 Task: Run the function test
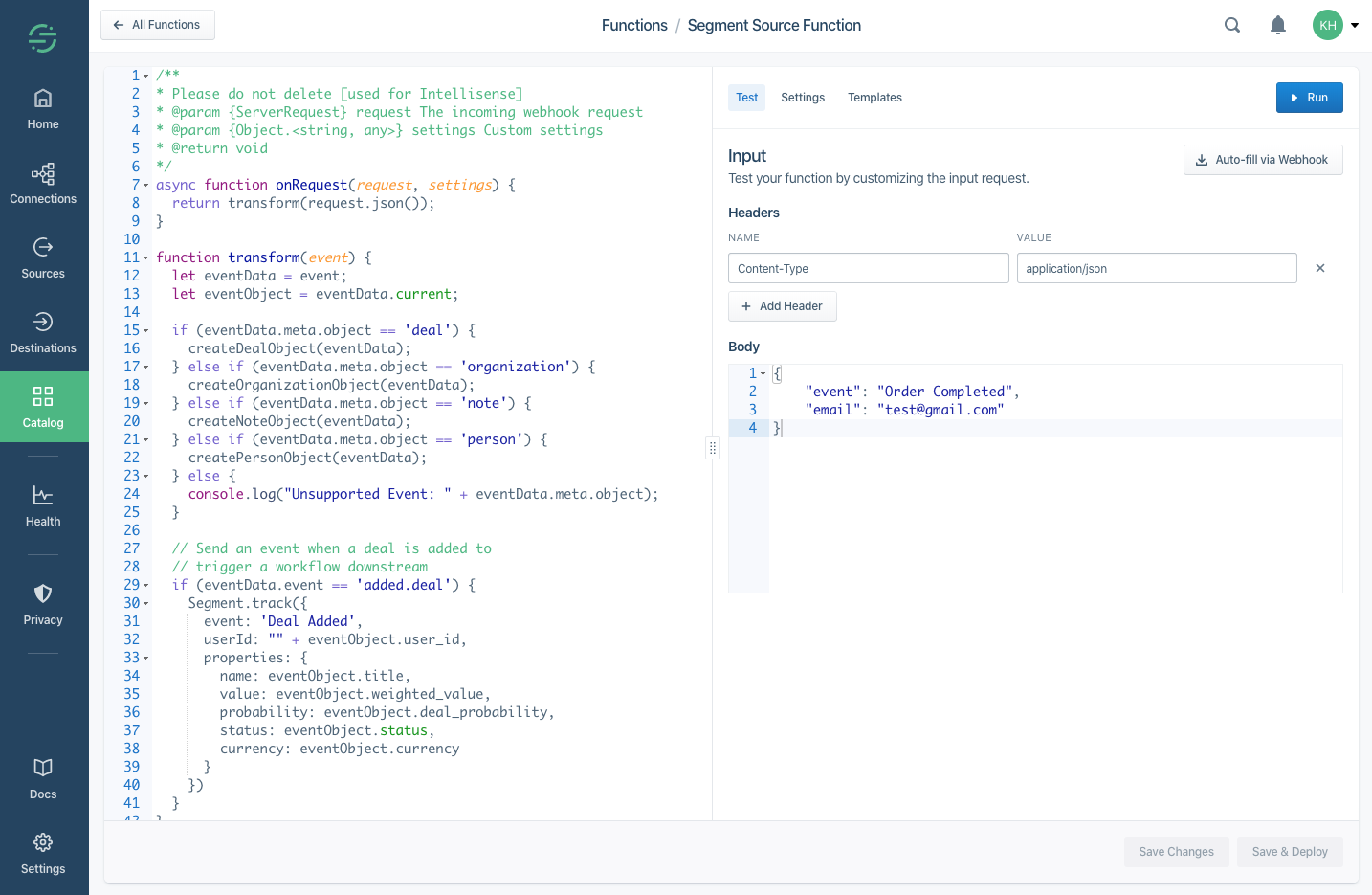1309,97
